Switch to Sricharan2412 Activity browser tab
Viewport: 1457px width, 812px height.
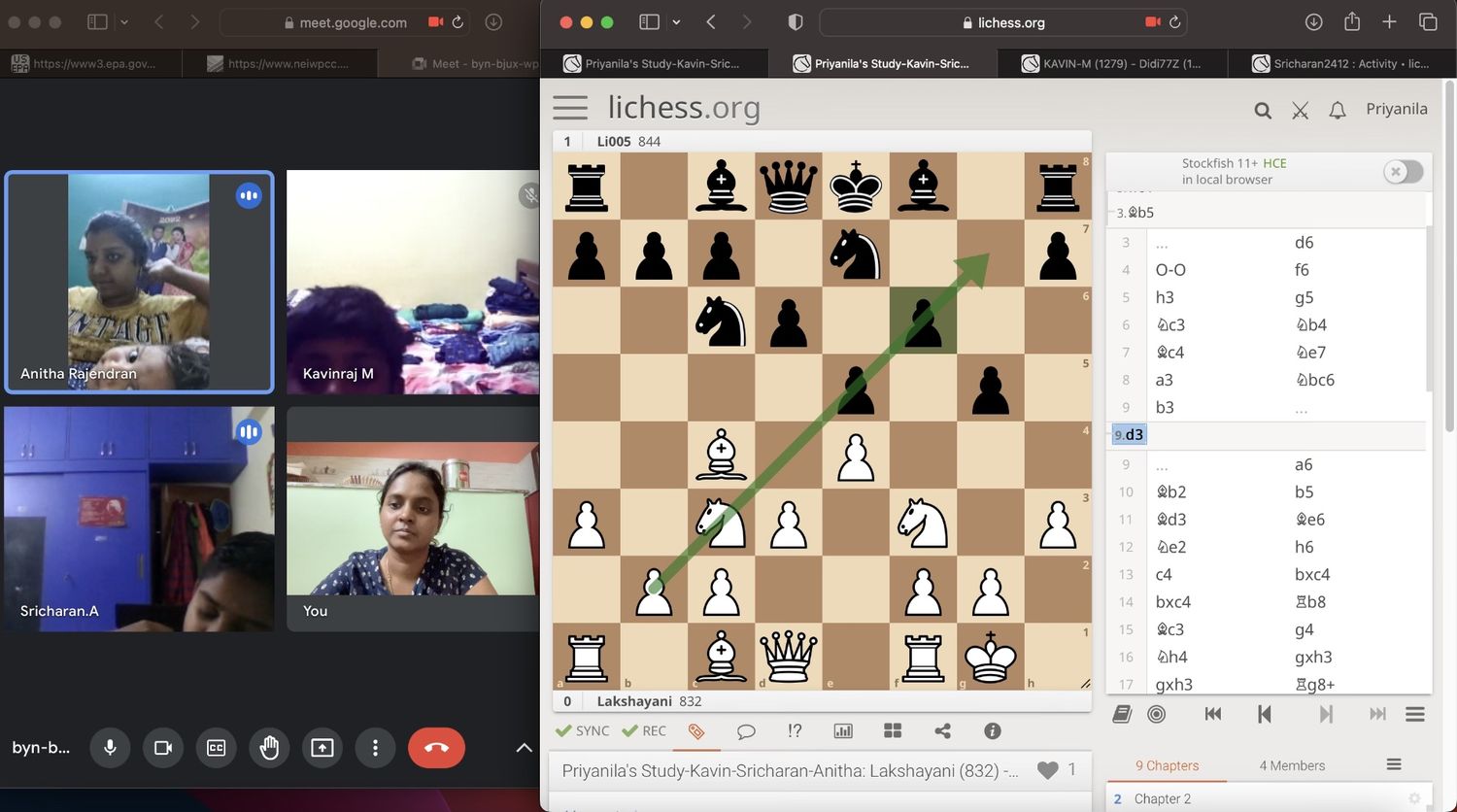1340,63
